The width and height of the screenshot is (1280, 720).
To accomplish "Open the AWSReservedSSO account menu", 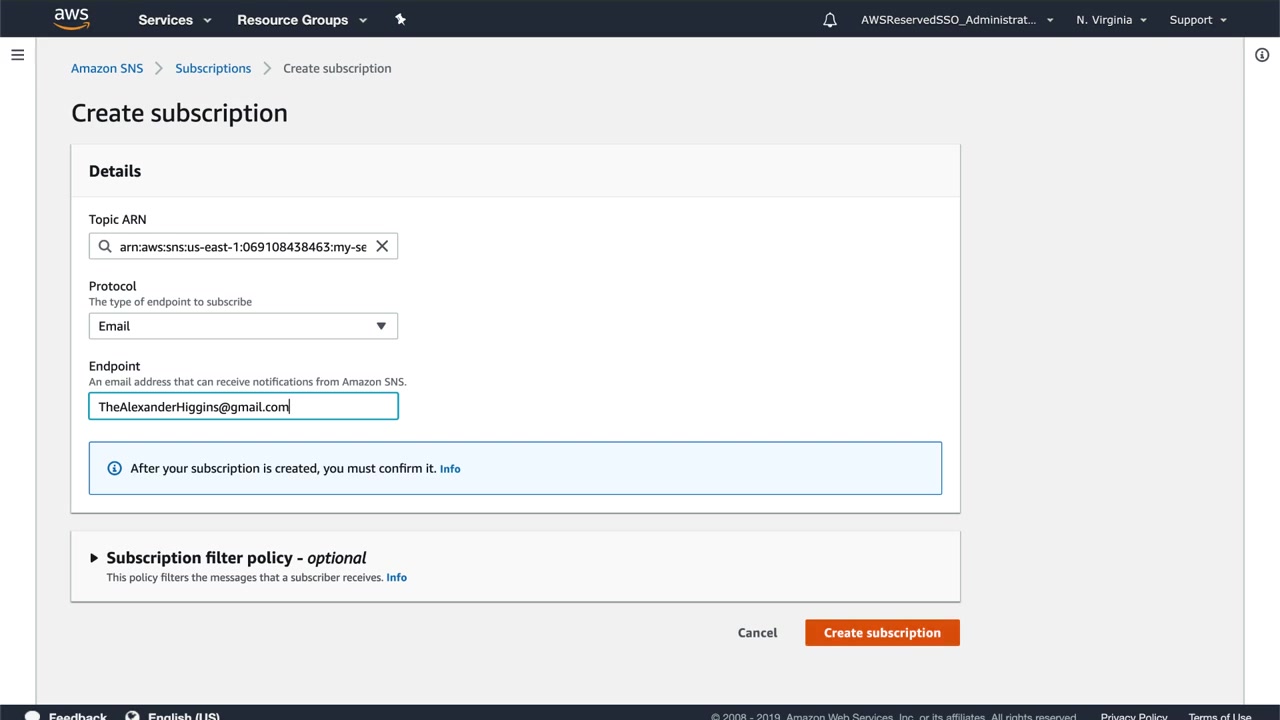I will click(956, 20).
